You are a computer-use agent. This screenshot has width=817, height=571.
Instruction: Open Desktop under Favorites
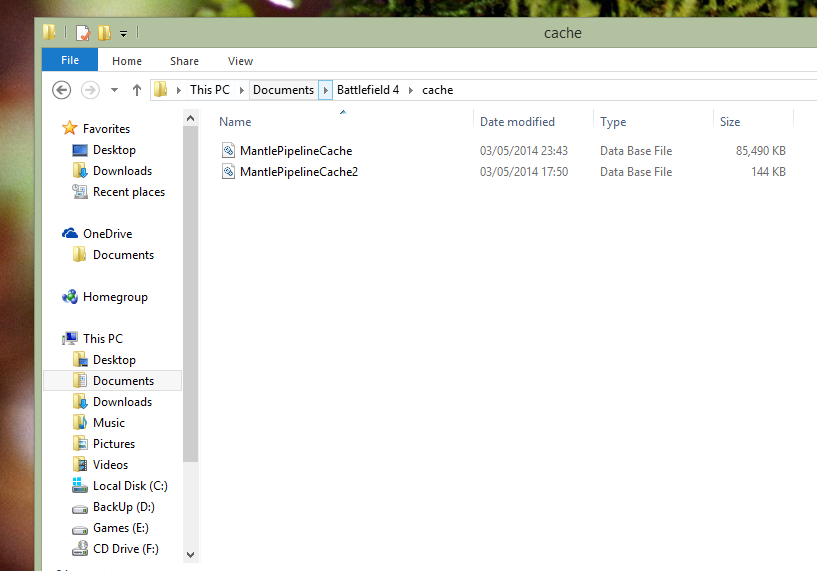point(114,150)
